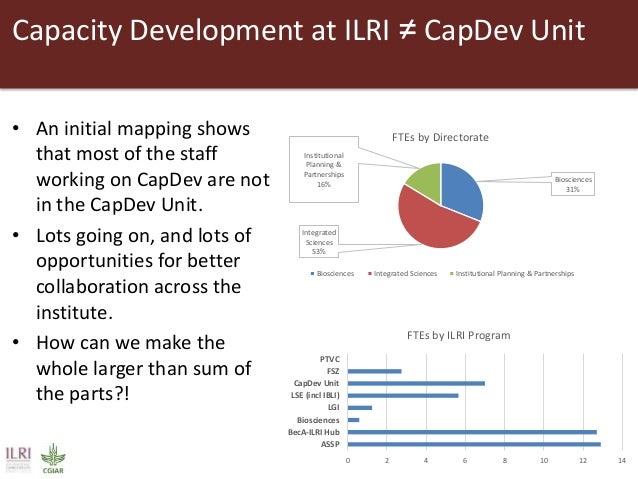Select the FTEs by Directorate chart title
The image size is (638, 479).
coord(440,138)
